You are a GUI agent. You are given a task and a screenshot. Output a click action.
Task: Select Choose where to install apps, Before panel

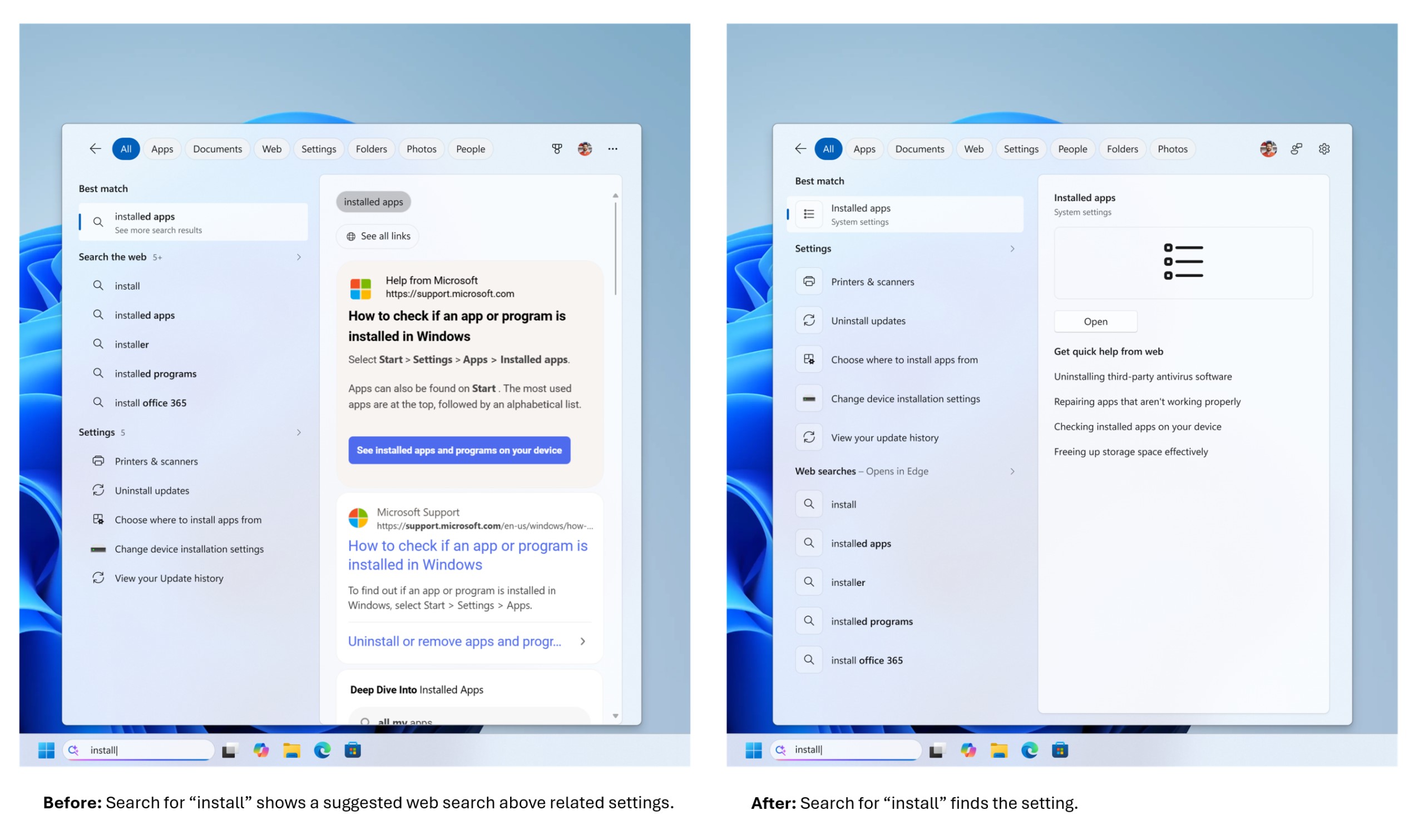(x=193, y=520)
